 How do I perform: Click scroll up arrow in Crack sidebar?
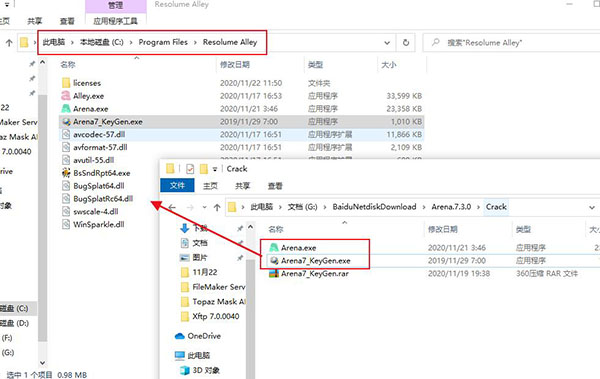pos(250,227)
